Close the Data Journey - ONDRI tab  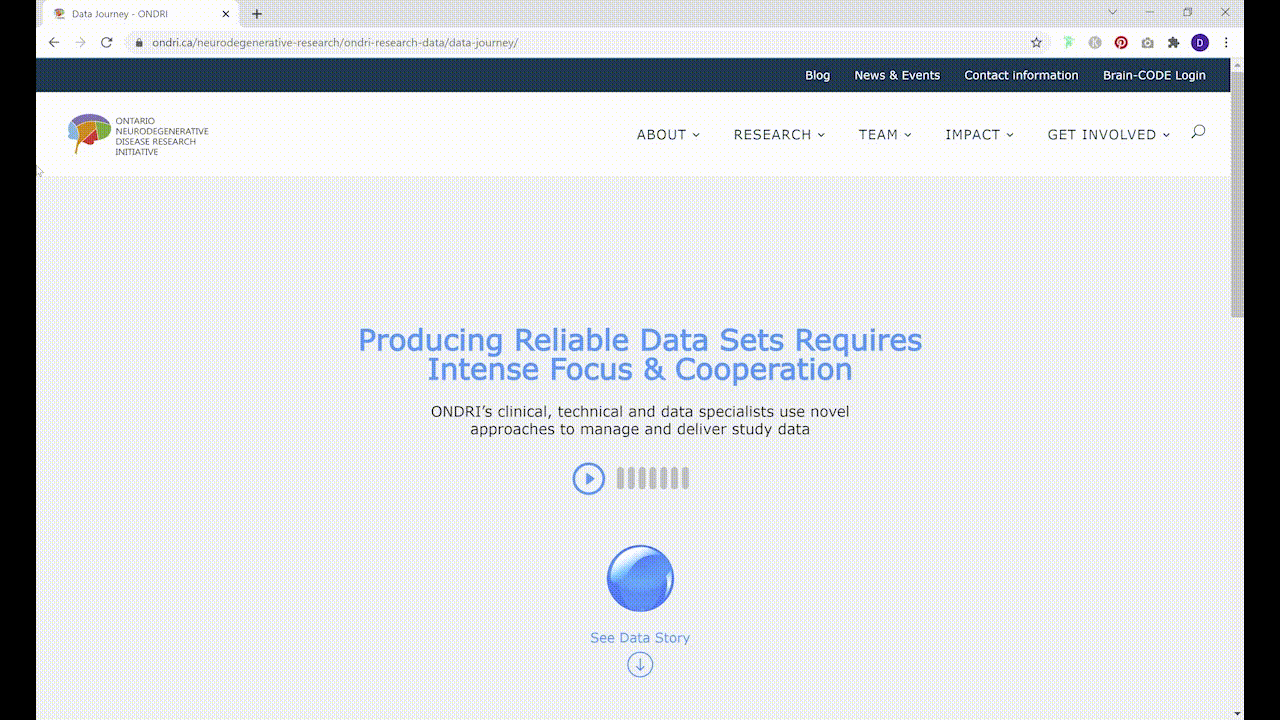(226, 14)
